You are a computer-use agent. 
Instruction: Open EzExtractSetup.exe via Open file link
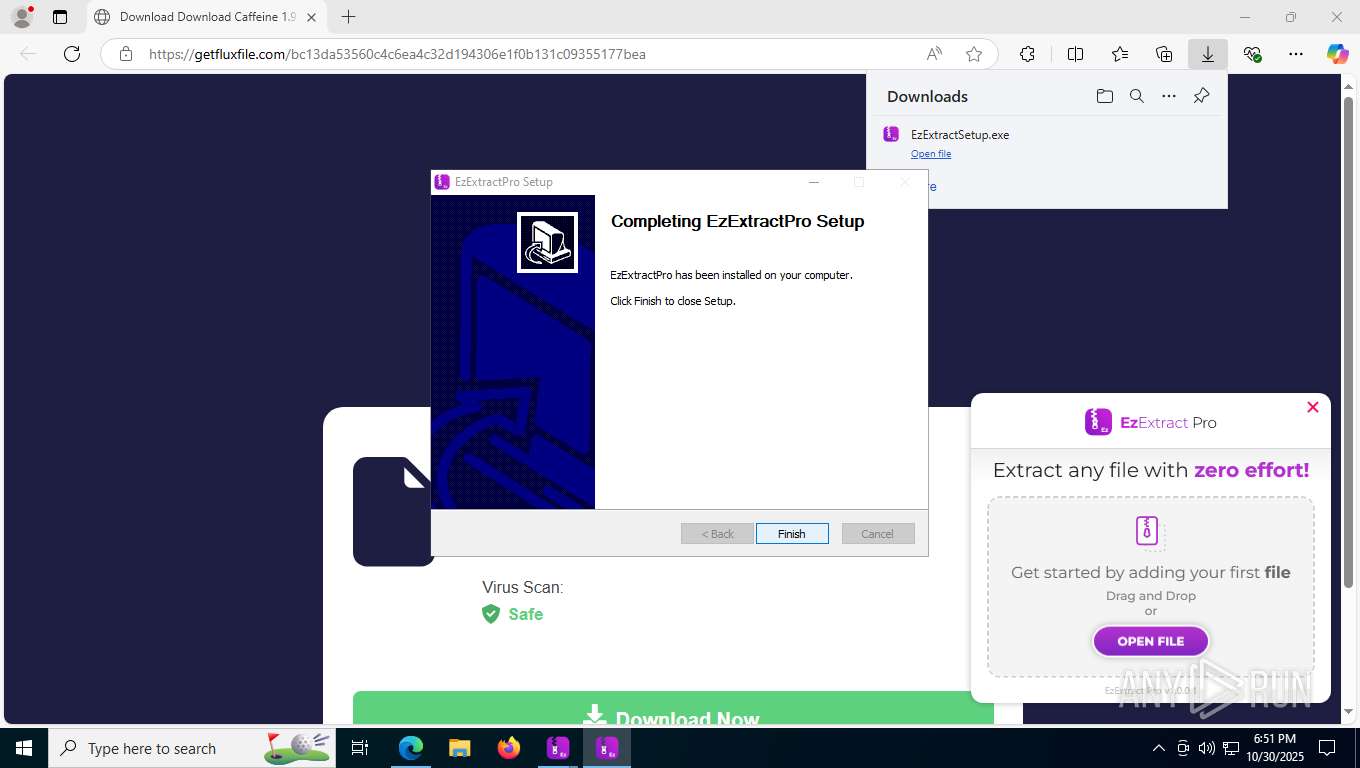[931, 154]
